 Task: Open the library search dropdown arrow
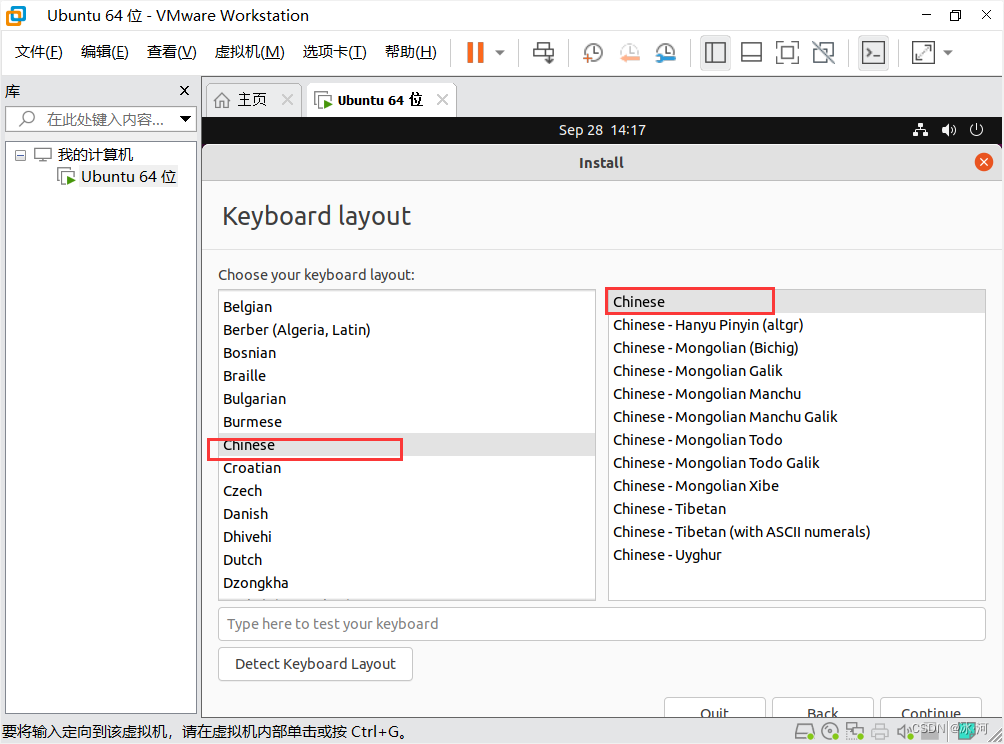point(185,119)
